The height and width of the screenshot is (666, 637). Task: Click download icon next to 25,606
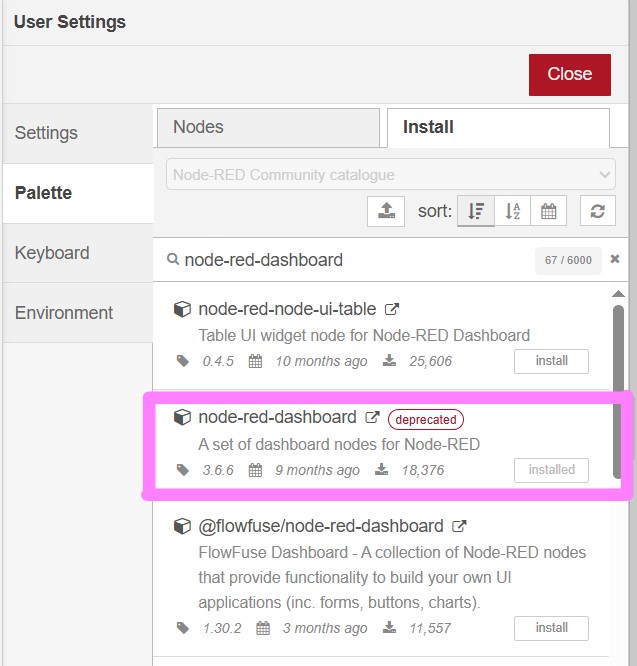[389, 361]
